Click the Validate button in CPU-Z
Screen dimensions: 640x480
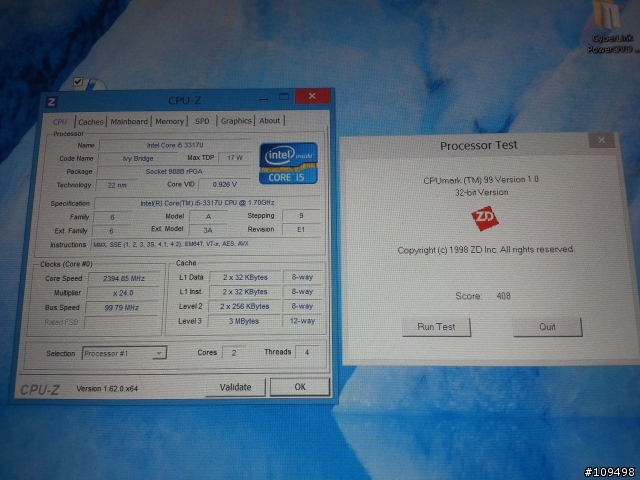click(x=236, y=387)
